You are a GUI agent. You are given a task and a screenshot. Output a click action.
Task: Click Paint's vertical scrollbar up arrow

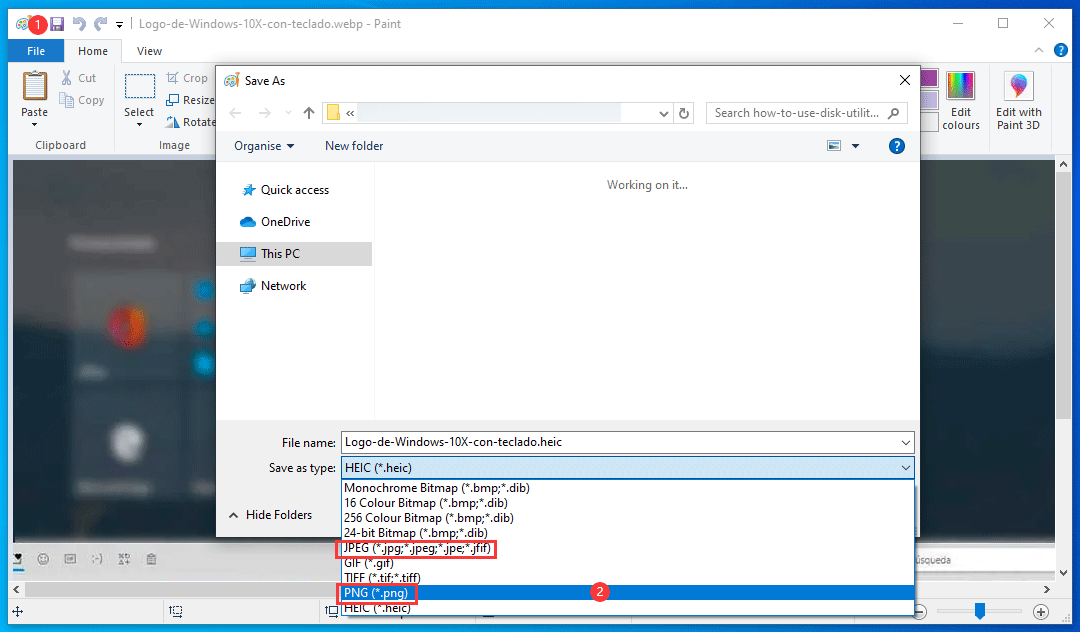click(1063, 165)
